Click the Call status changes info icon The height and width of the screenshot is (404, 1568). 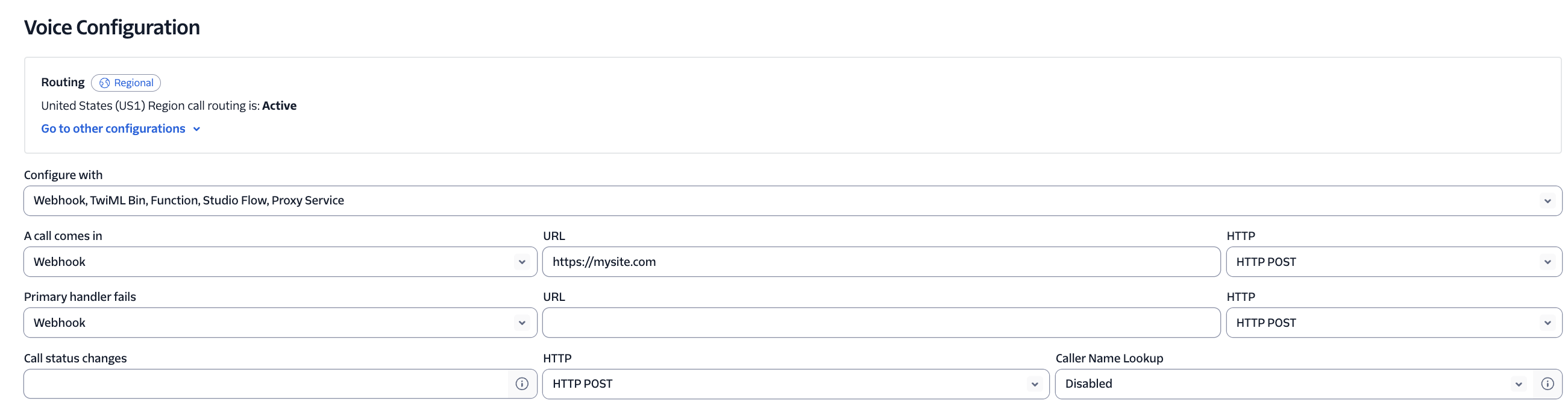click(522, 384)
